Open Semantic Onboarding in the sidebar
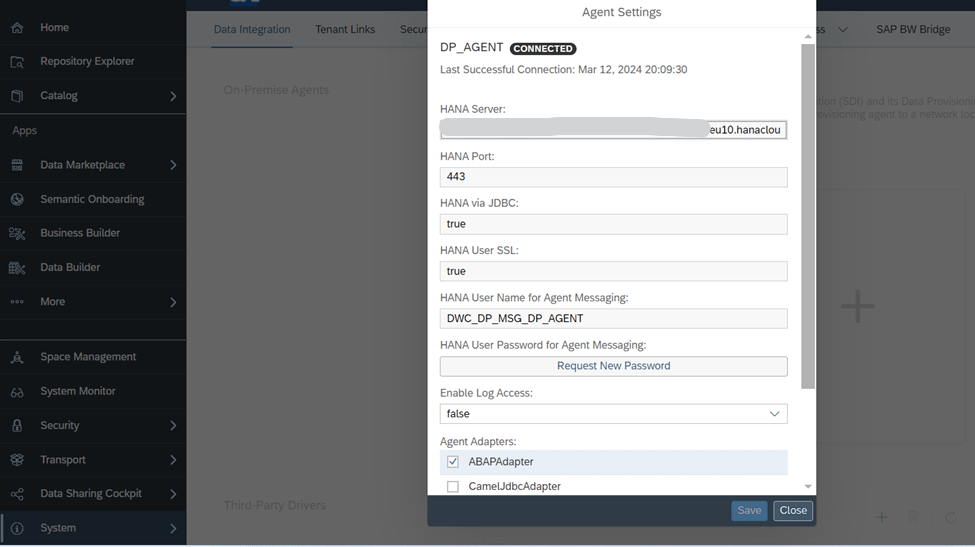 93,199
